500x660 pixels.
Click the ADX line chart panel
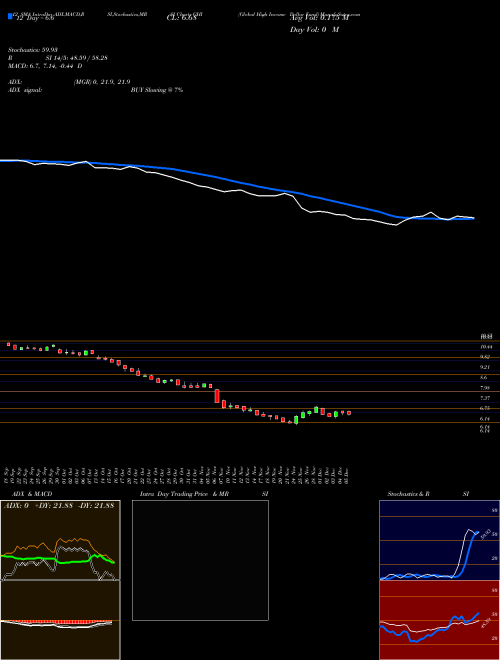pos(60,540)
